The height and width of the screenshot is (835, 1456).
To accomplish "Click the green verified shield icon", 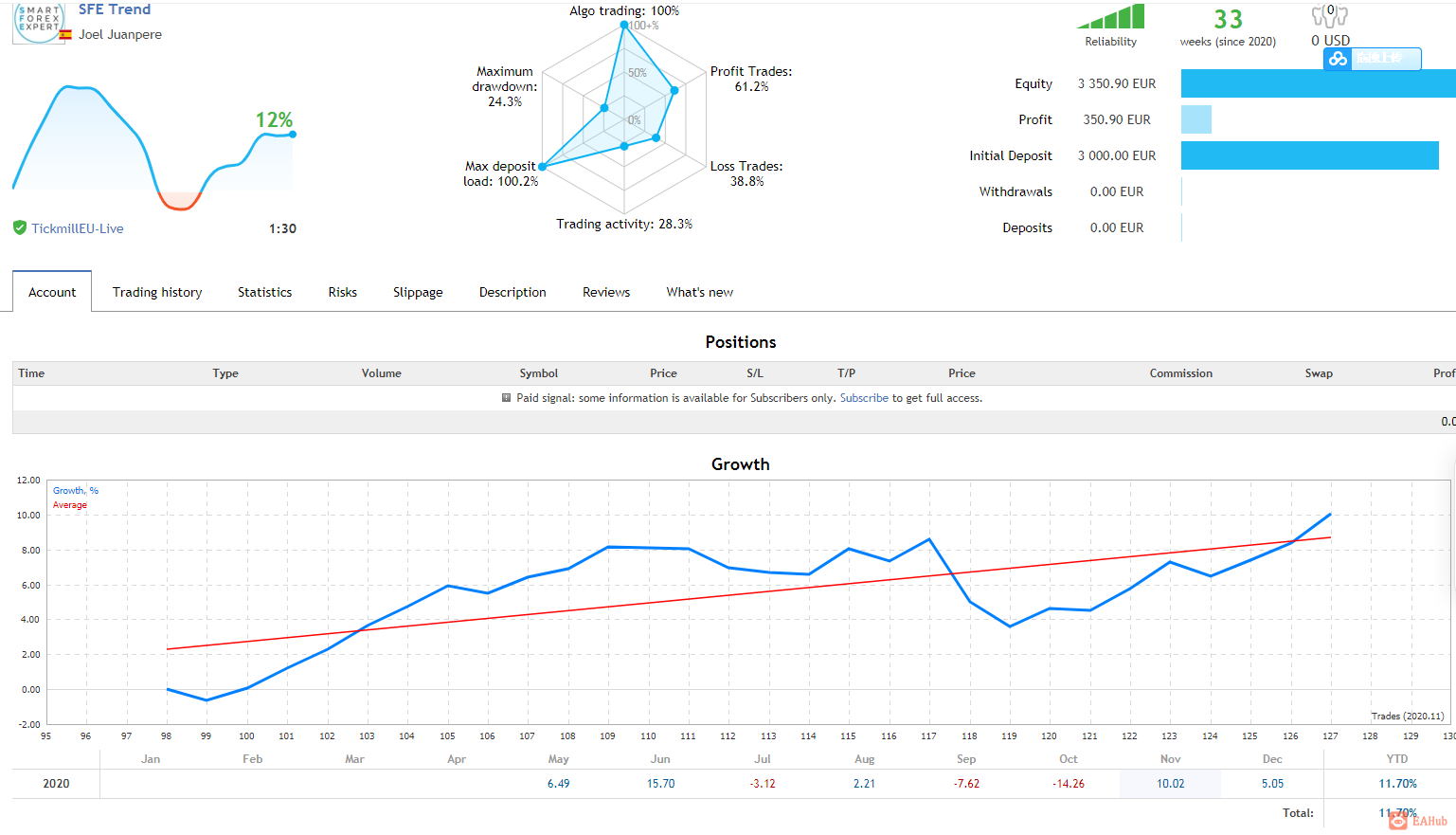I will click(19, 227).
